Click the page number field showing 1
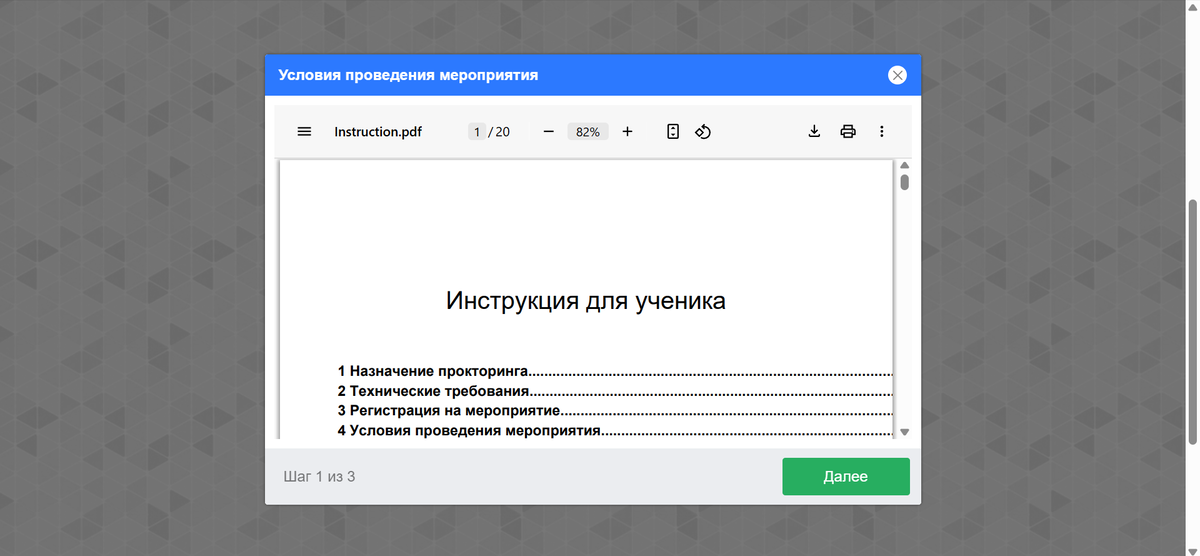 pos(477,131)
